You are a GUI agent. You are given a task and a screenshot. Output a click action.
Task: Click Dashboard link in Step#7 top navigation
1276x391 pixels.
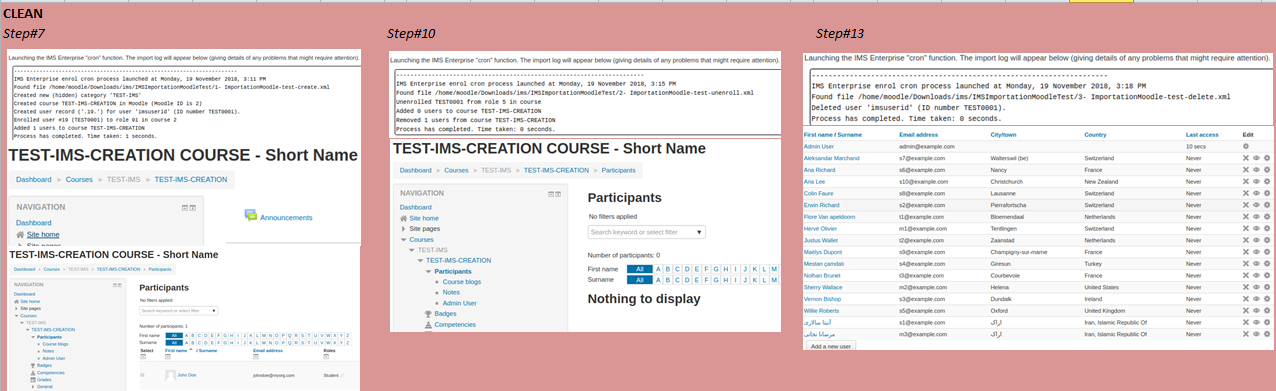click(34, 223)
